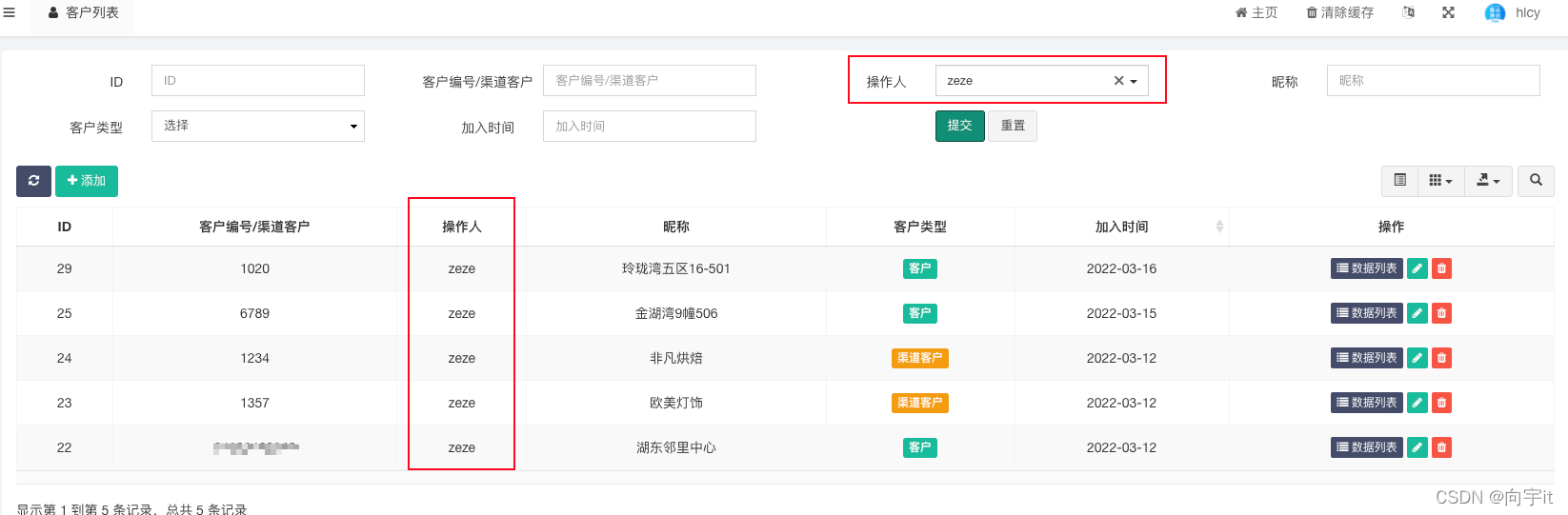Clear the zeze selection with the X
The height and width of the screenshot is (515, 1568).
(1118, 81)
